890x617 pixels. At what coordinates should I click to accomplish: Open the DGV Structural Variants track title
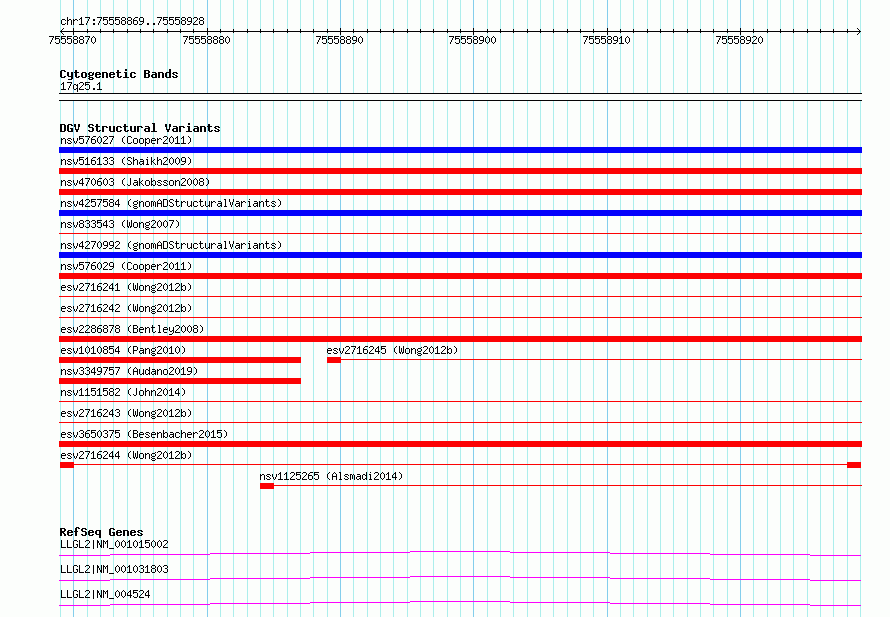coord(140,128)
